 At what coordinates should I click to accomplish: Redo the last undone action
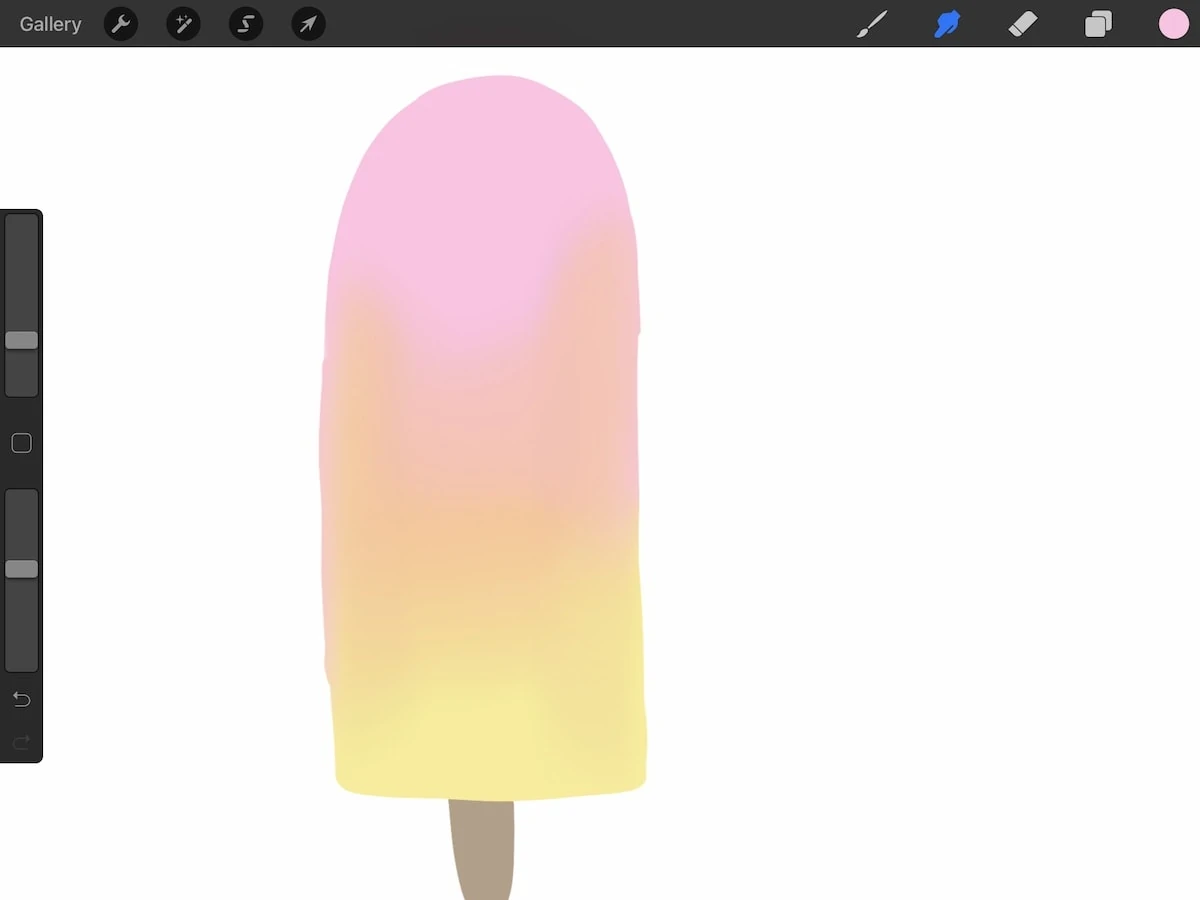click(x=22, y=742)
